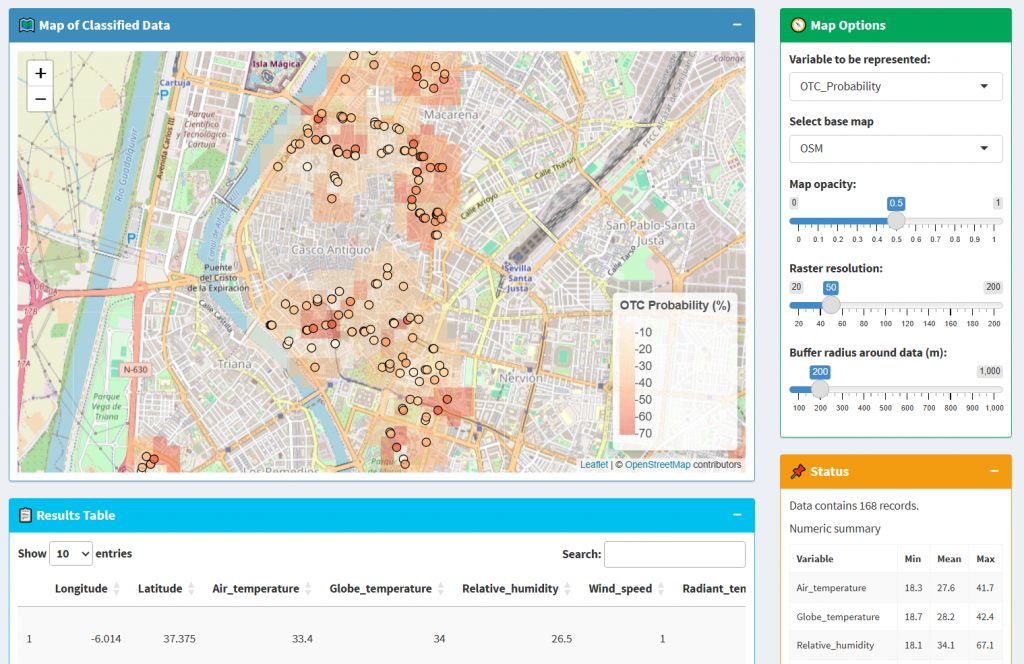Viewport: 1024px width, 664px height.
Task: Click the pushpin icon beside Status
Action: click(x=798, y=471)
